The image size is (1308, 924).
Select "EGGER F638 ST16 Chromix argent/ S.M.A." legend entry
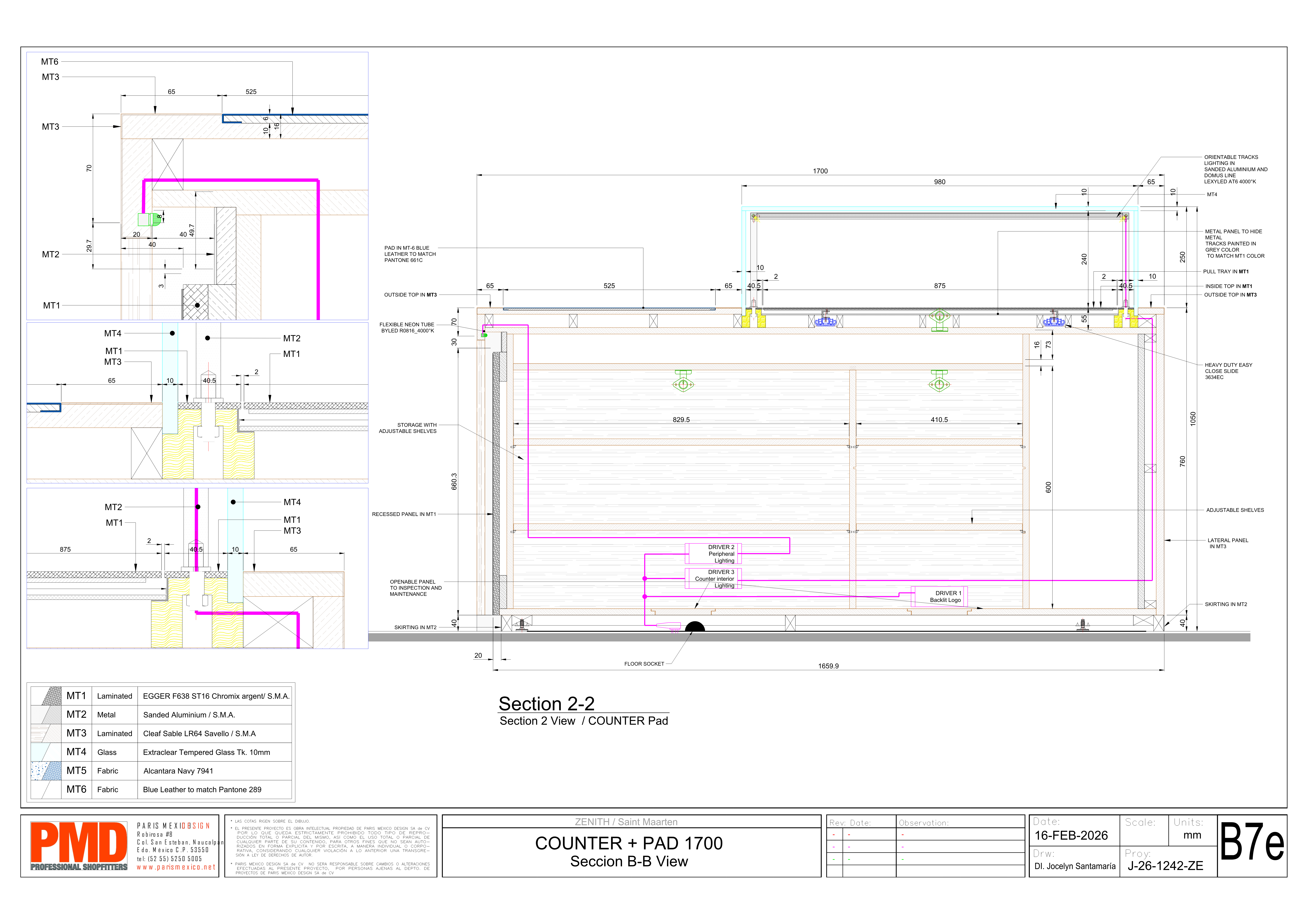(217, 696)
